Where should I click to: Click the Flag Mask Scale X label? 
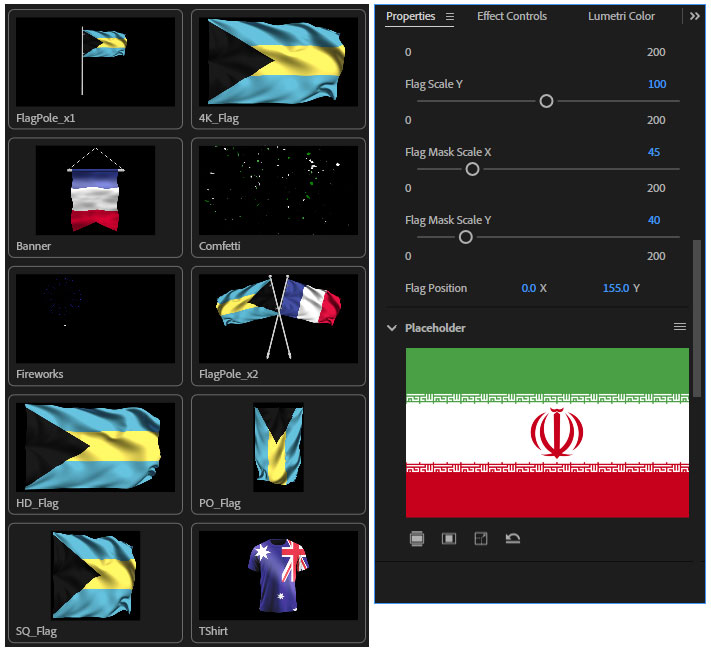coord(448,152)
